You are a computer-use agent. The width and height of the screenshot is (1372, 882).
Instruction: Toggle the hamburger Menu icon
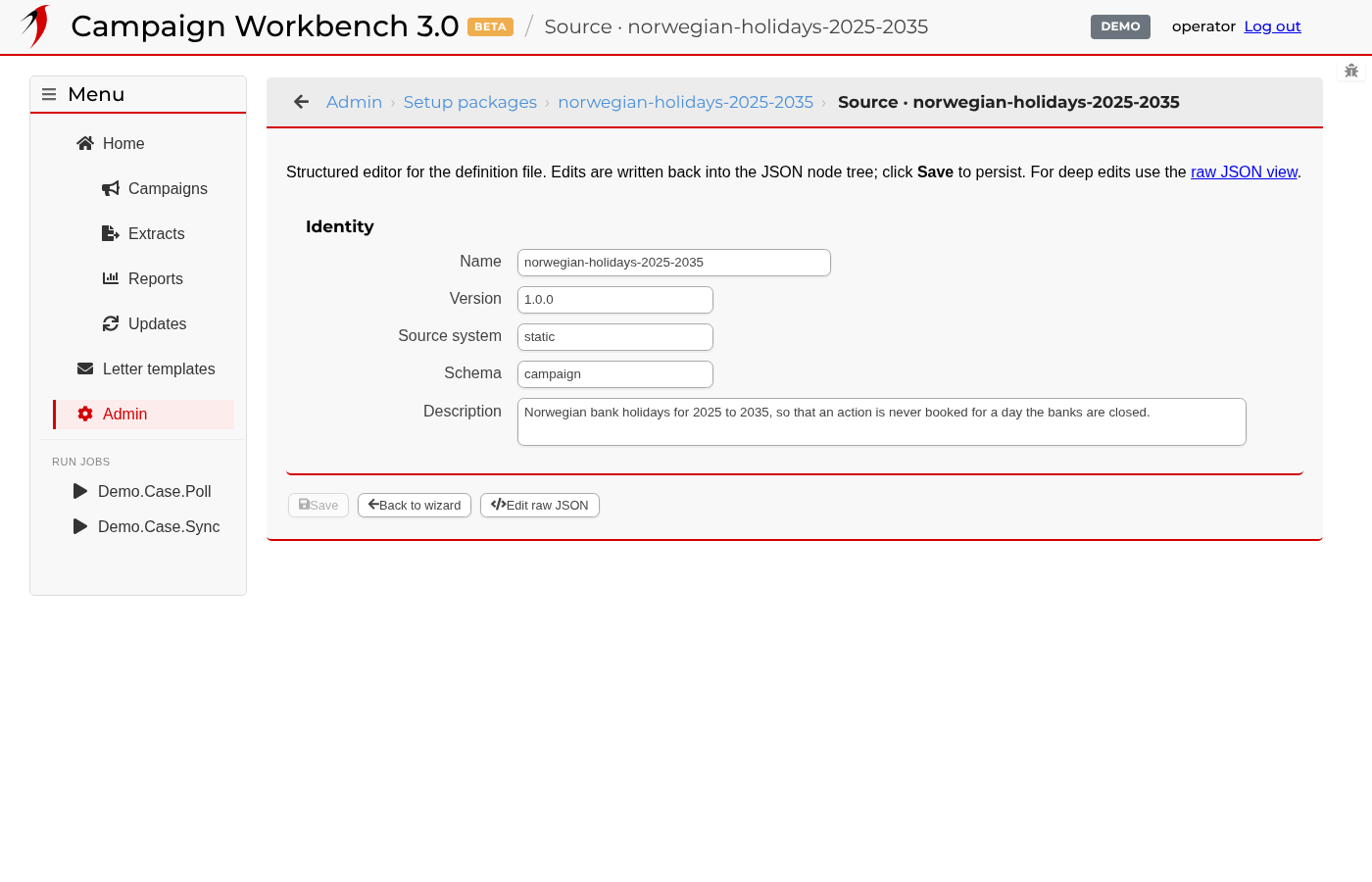pyautogui.click(x=49, y=94)
